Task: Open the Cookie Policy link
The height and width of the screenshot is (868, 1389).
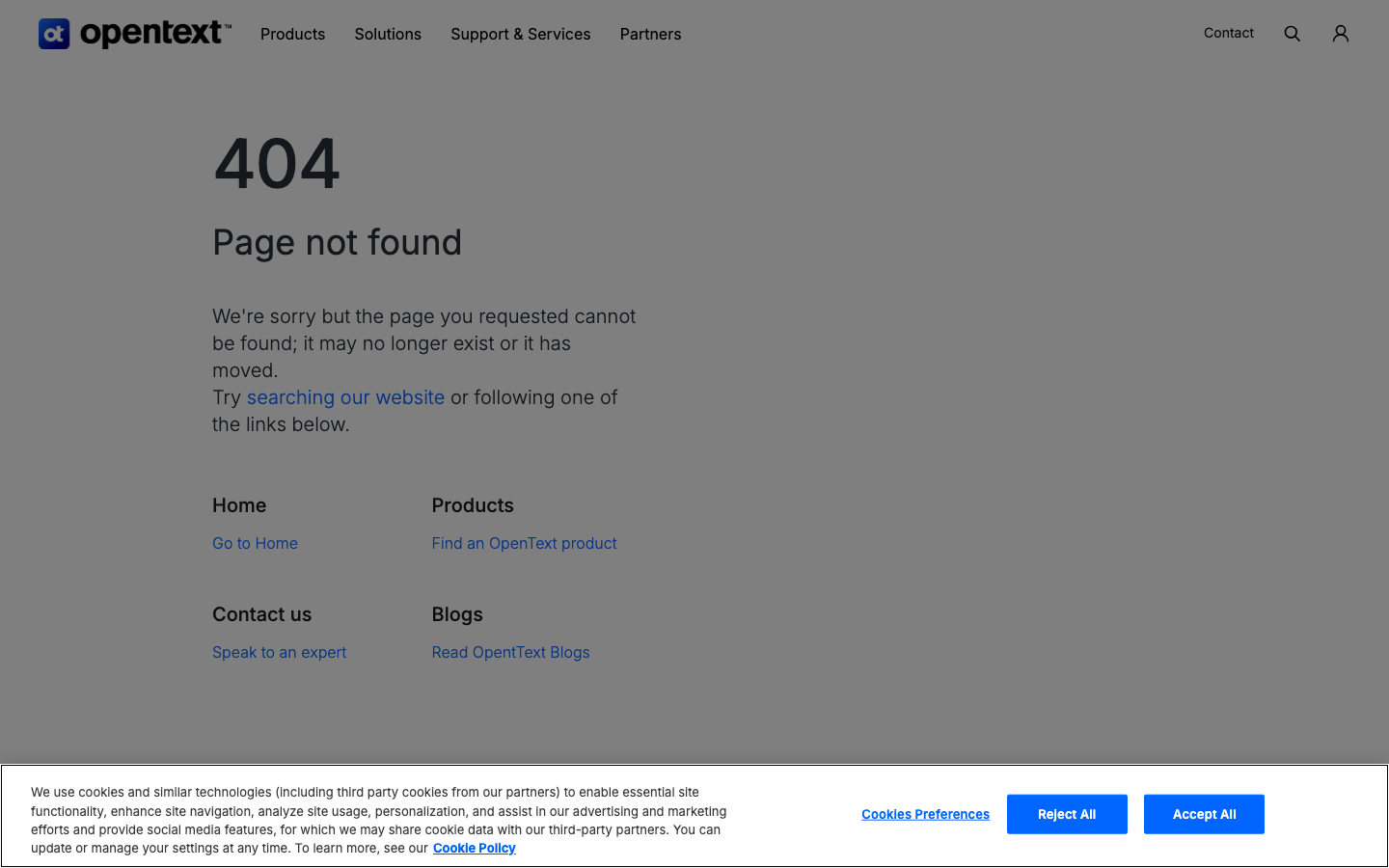Action: pyautogui.click(x=475, y=848)
